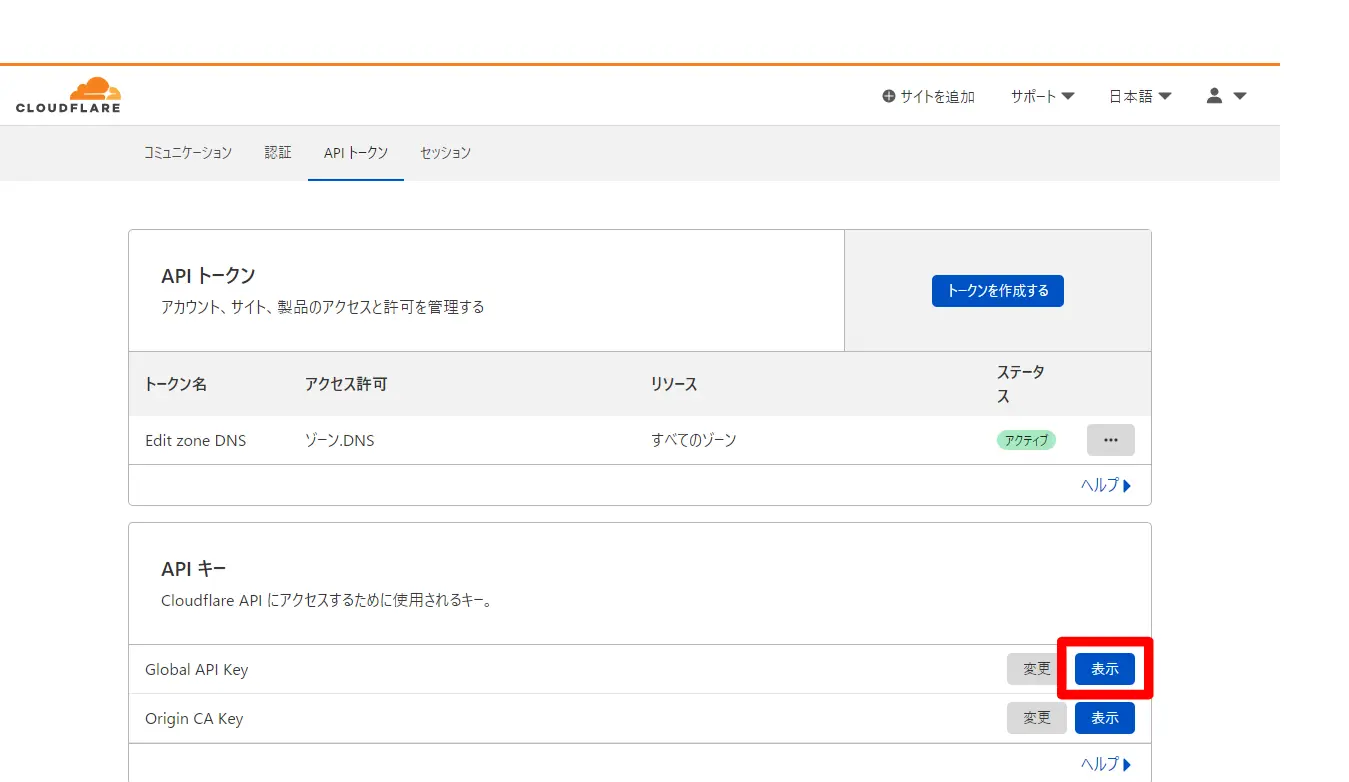Open the three-dots menu for Edit zone DNS
The height and width of the screenshot is (782, 1349).
[1110, 440]
